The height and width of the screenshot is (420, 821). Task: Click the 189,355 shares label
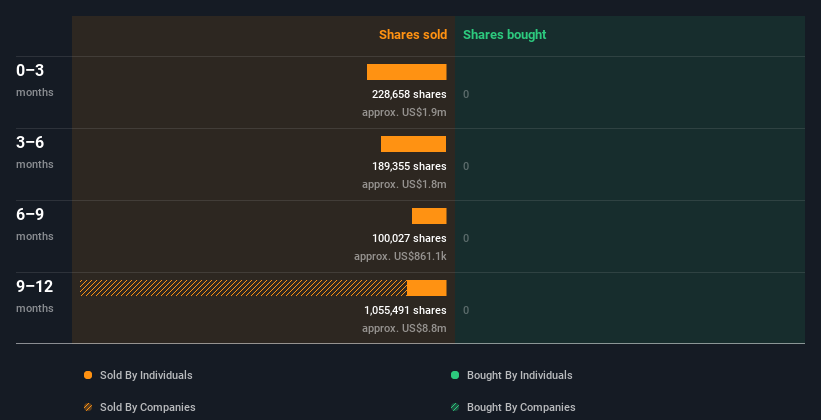[409, 166]
